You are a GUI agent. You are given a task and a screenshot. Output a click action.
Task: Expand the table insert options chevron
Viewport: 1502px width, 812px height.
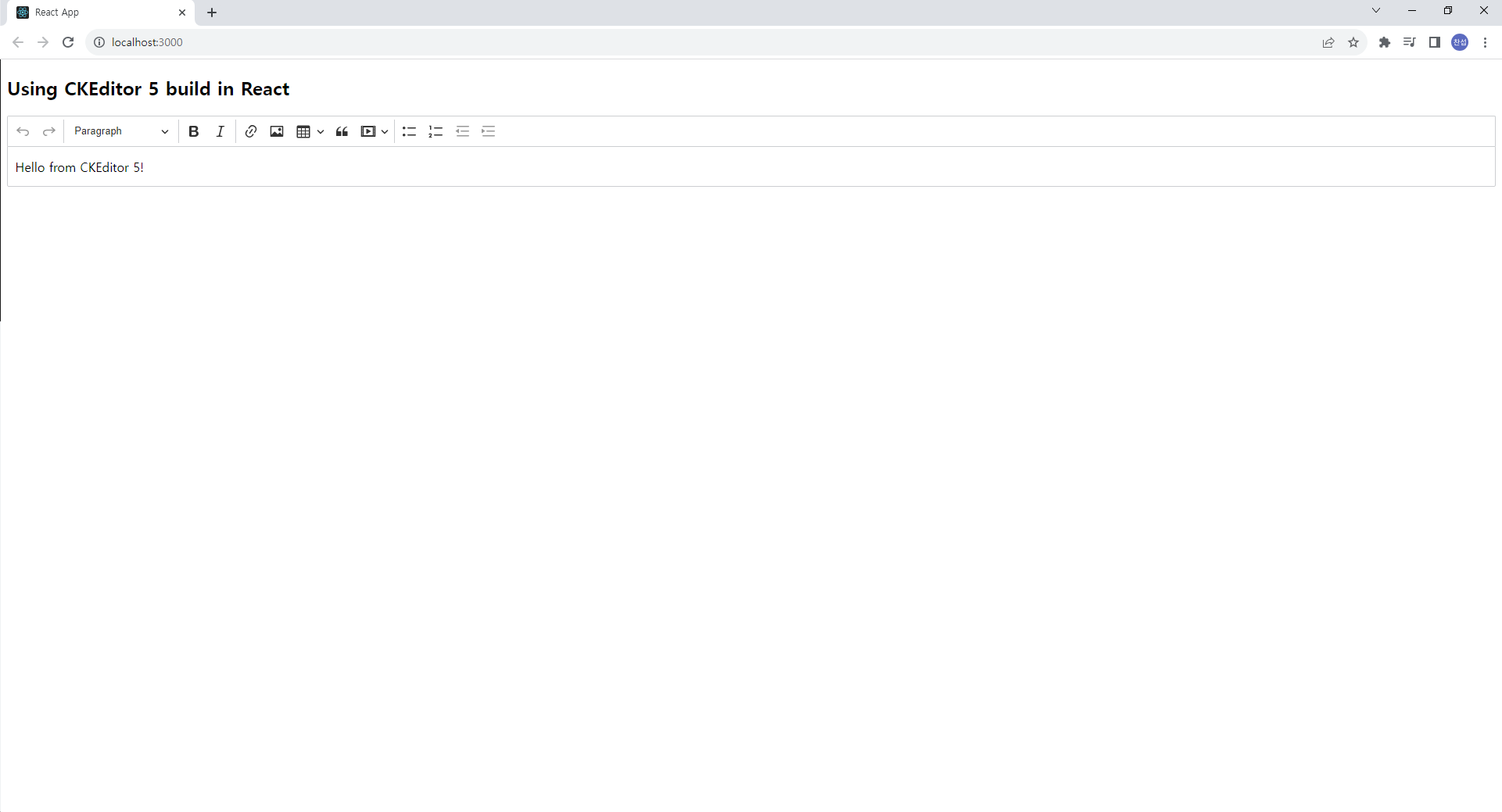pyautogui.click(x=321, y=131)
